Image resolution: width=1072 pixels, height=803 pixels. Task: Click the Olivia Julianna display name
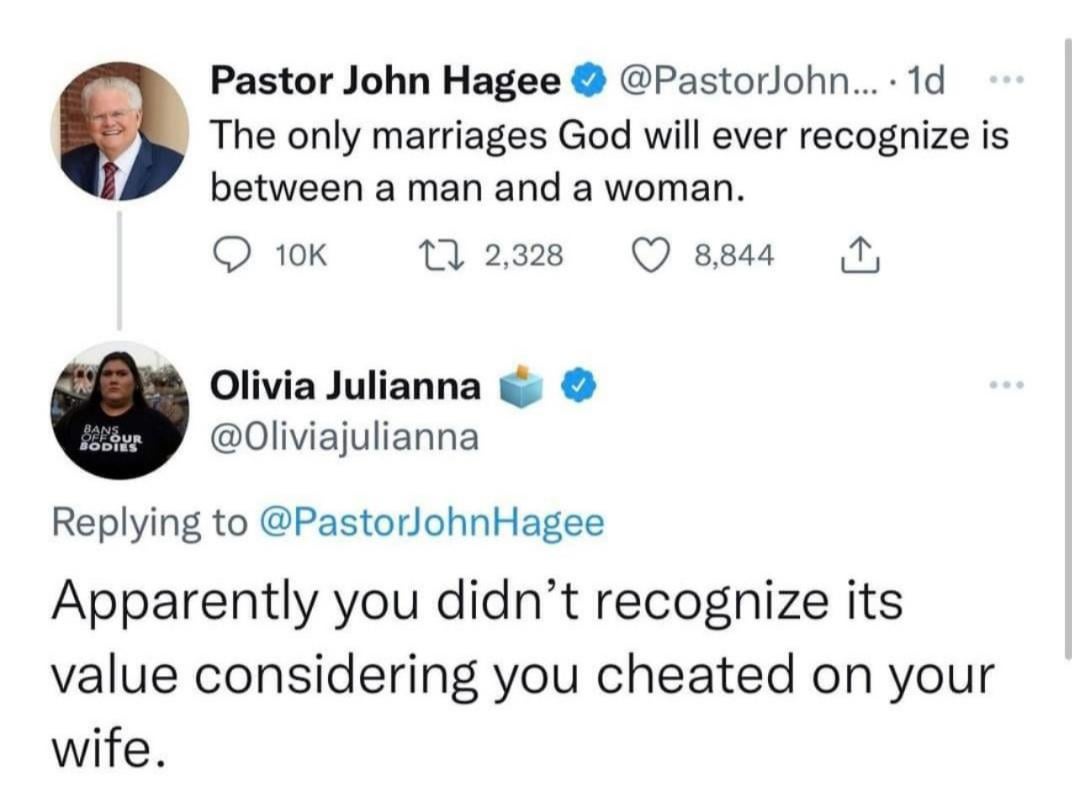tap(345, 387)
